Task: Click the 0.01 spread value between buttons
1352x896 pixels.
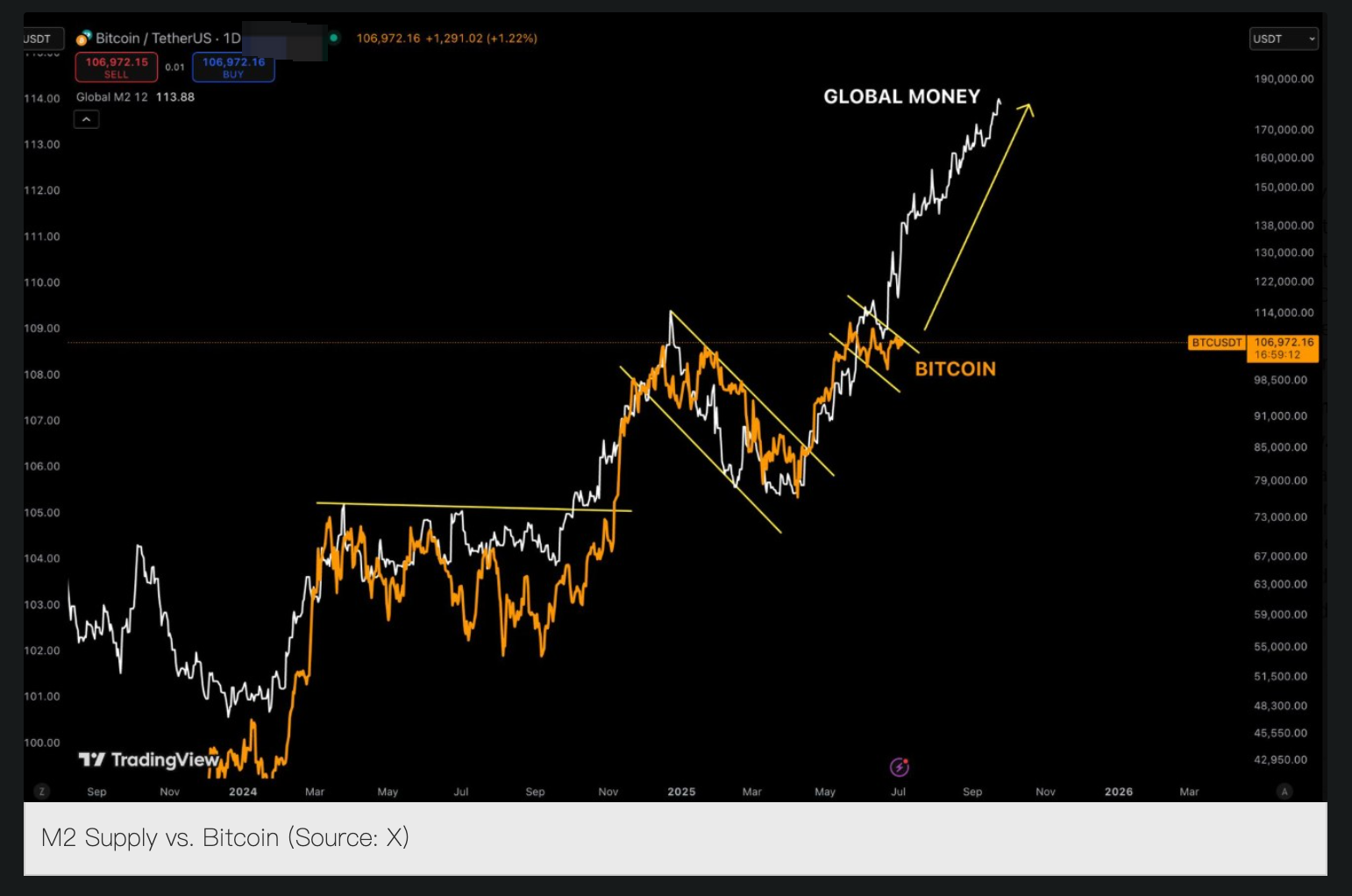Action: click(174, 68)
